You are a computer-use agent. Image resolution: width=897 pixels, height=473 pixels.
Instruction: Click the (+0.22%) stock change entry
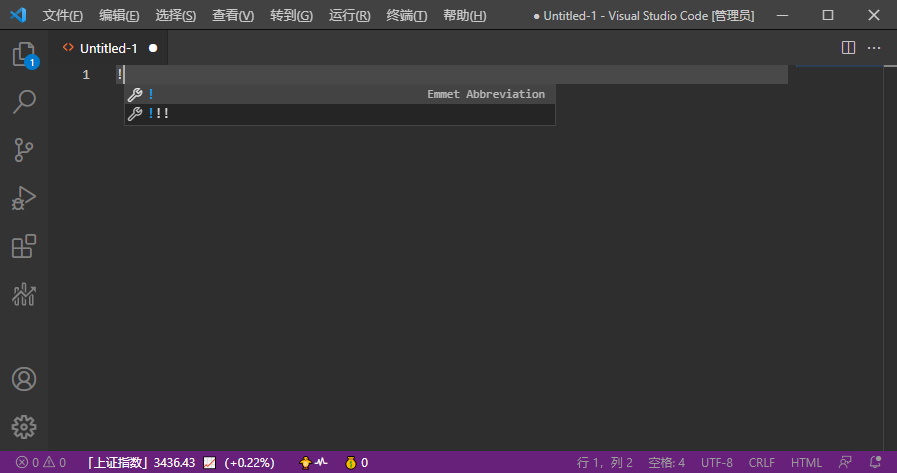coord(249,462)
